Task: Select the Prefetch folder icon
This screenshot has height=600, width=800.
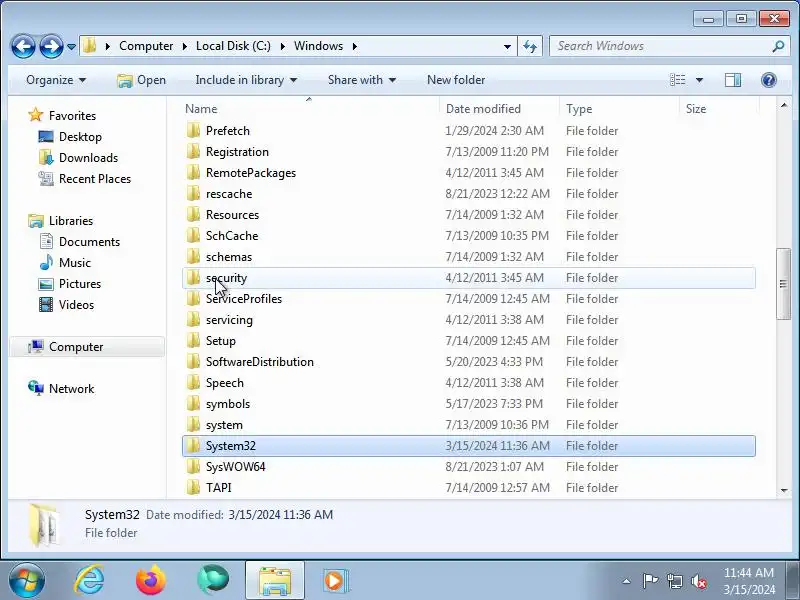Action: [x=193, y=131]
